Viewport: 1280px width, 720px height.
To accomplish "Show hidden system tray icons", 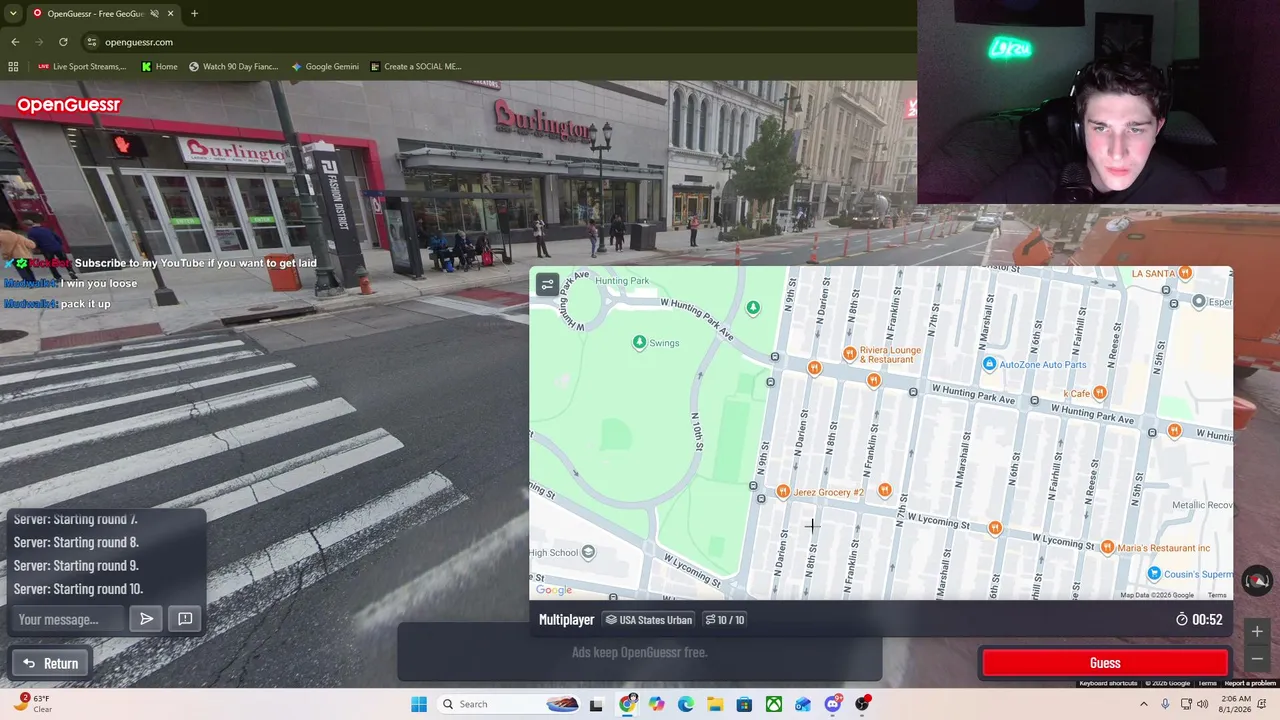I will click(1144, 704).
